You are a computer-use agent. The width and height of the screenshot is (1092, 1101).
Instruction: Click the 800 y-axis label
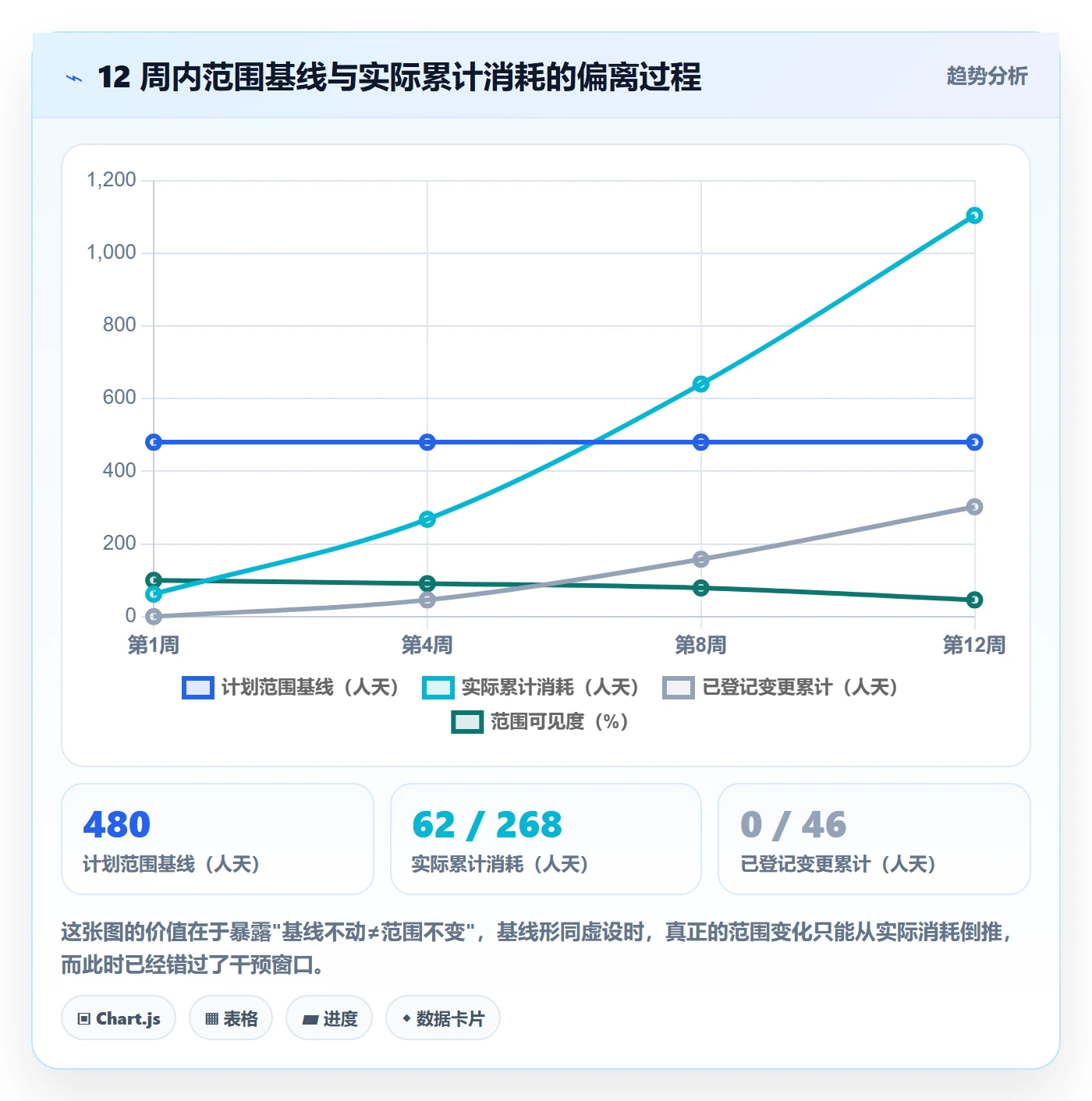tap(119, 325)
